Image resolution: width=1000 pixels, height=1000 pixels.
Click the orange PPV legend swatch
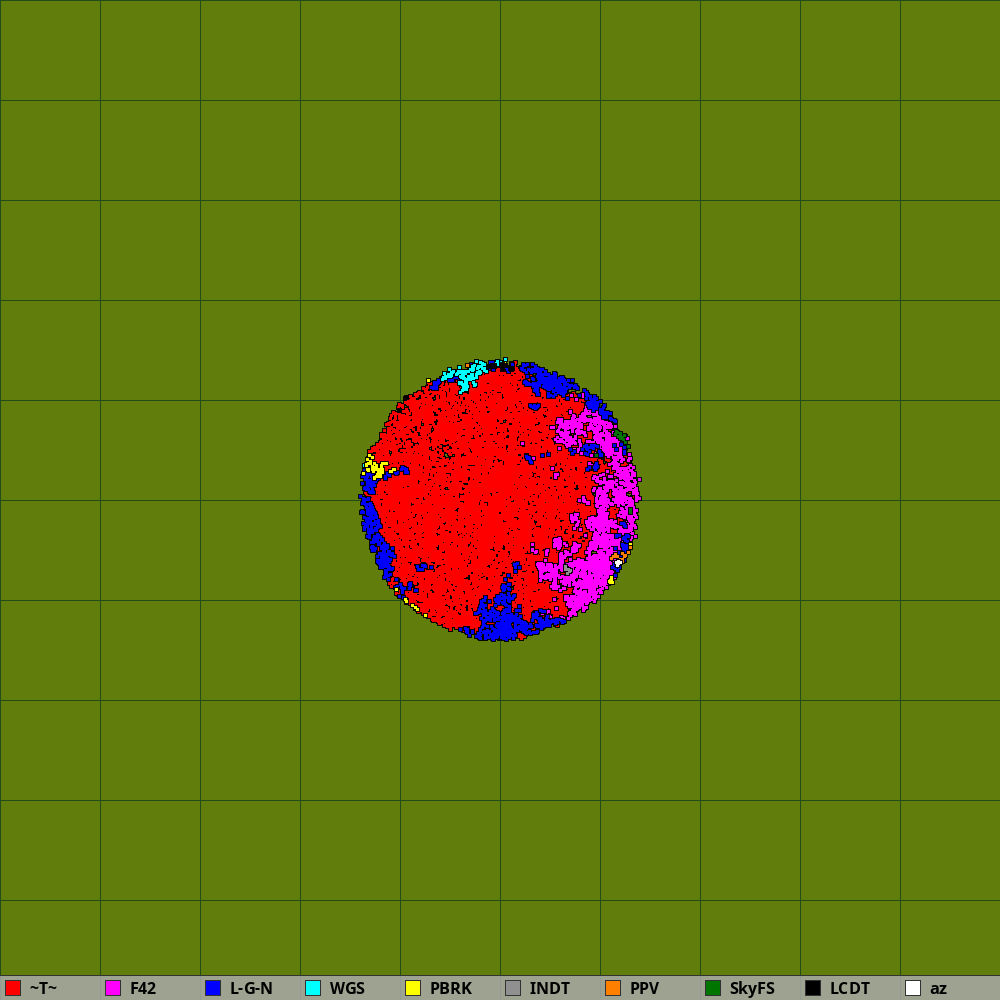613,988
